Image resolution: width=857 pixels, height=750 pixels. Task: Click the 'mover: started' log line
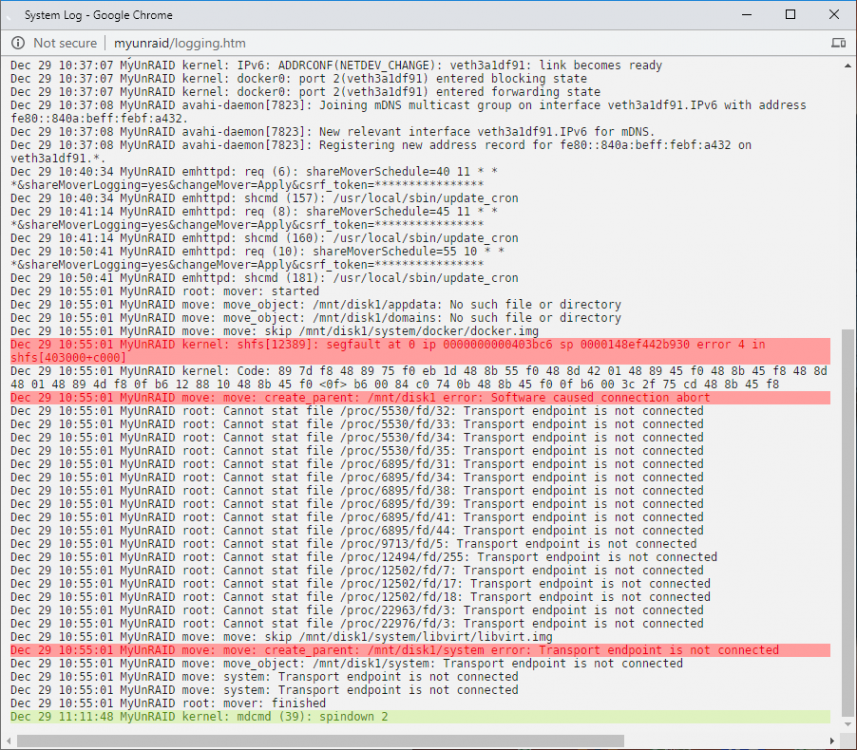tap(165, 291)
